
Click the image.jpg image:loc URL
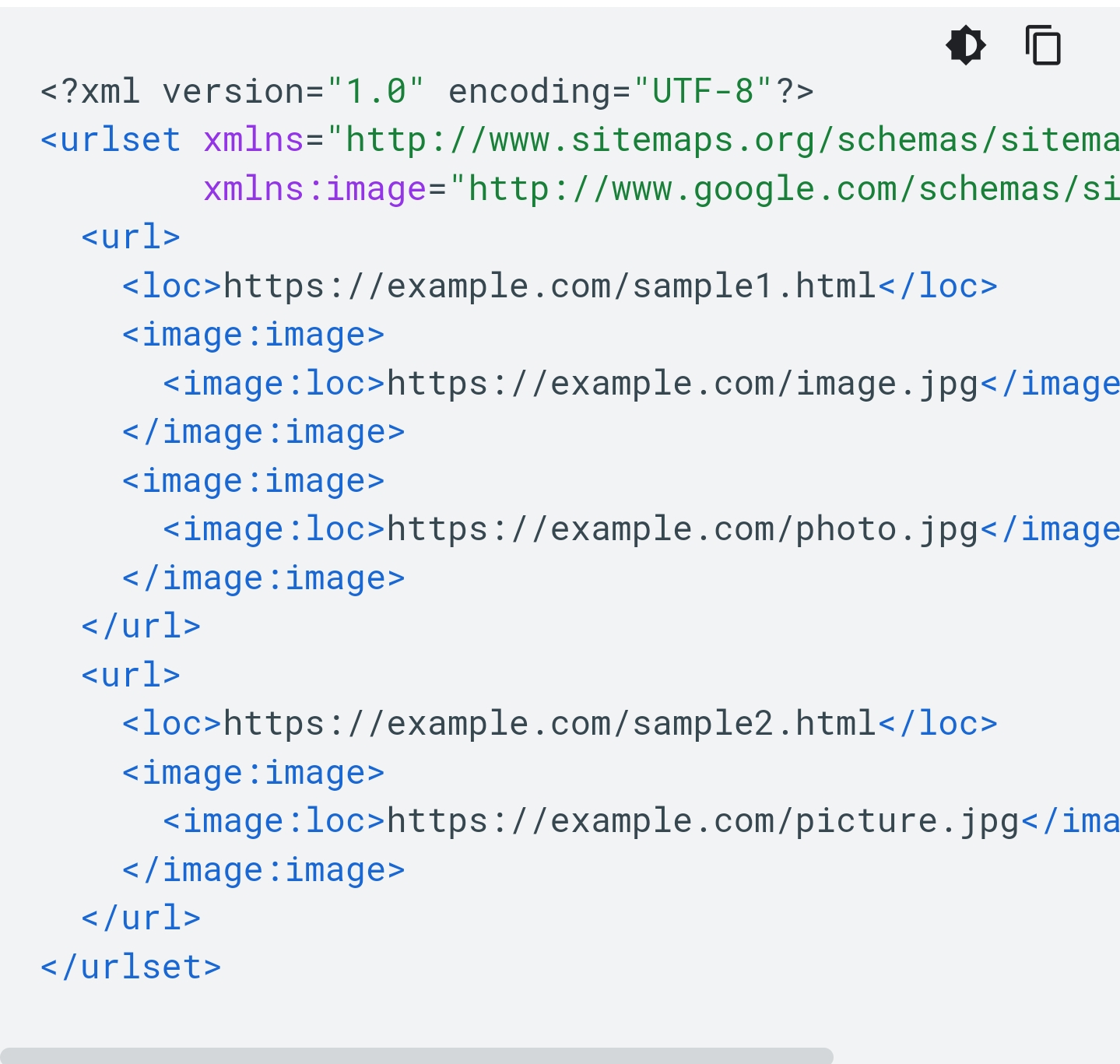683,384
